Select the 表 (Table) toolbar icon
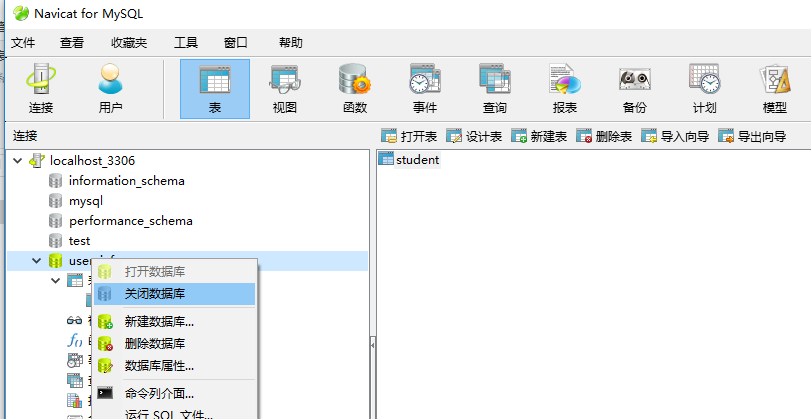The width and height of the screenshot is (811, 419). point(215,89)
